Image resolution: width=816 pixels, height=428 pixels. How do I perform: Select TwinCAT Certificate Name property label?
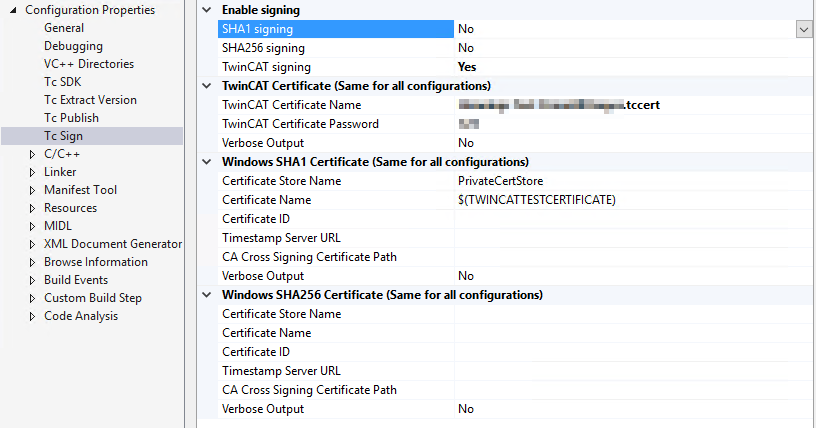(x=291, y=105)
